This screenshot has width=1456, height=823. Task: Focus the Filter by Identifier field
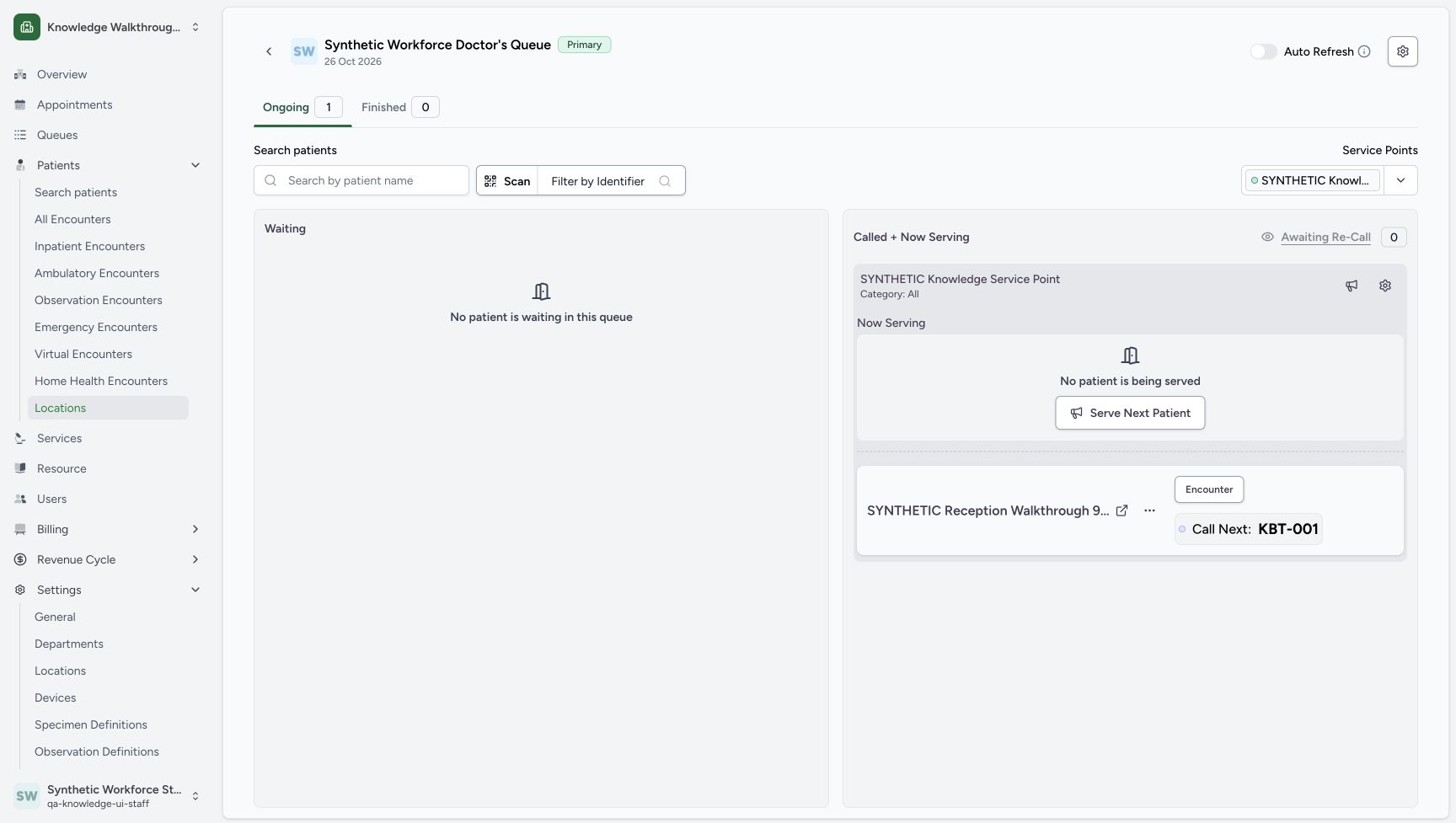(x=611, y=181)
